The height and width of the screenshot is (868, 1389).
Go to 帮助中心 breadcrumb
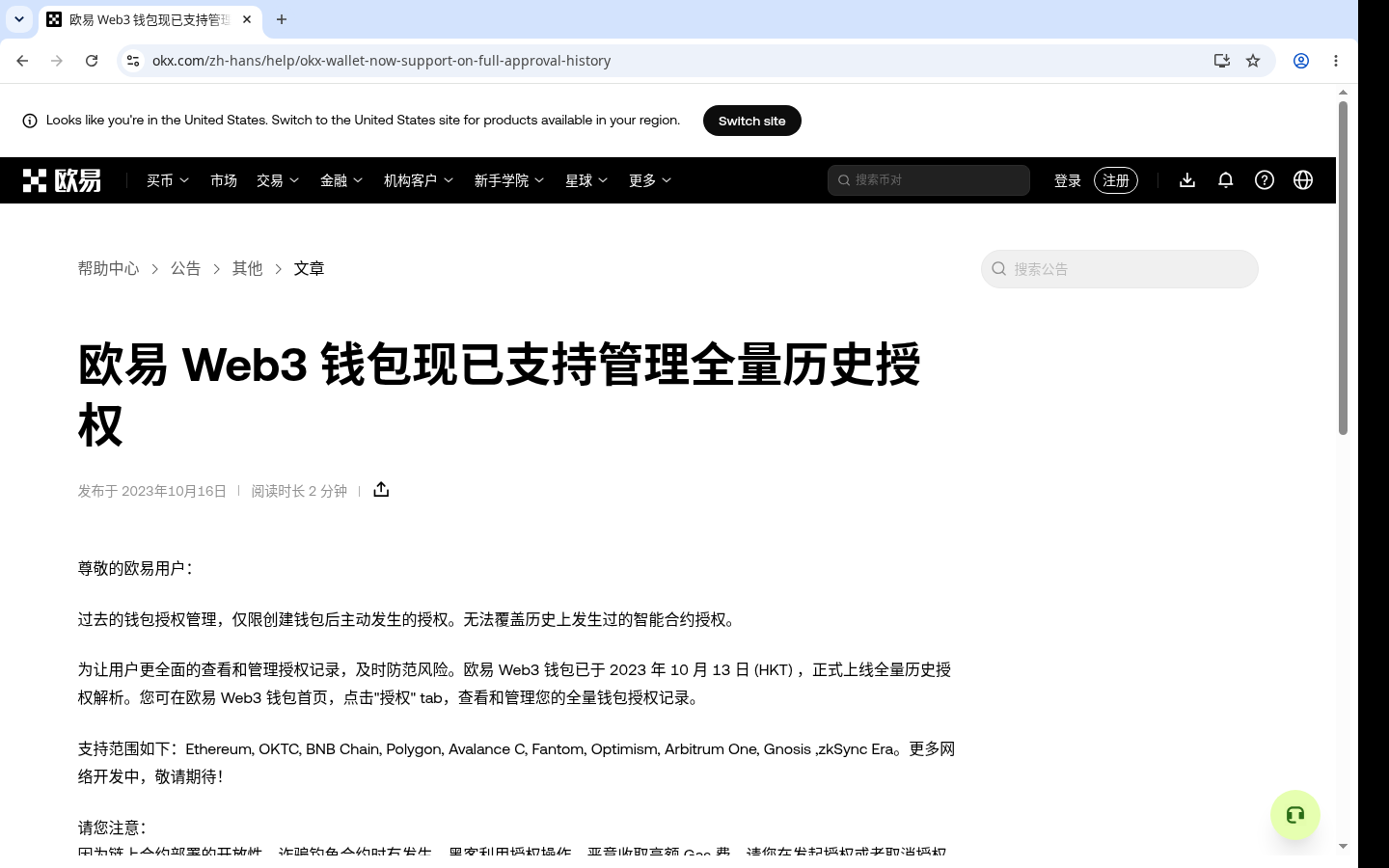109,268
